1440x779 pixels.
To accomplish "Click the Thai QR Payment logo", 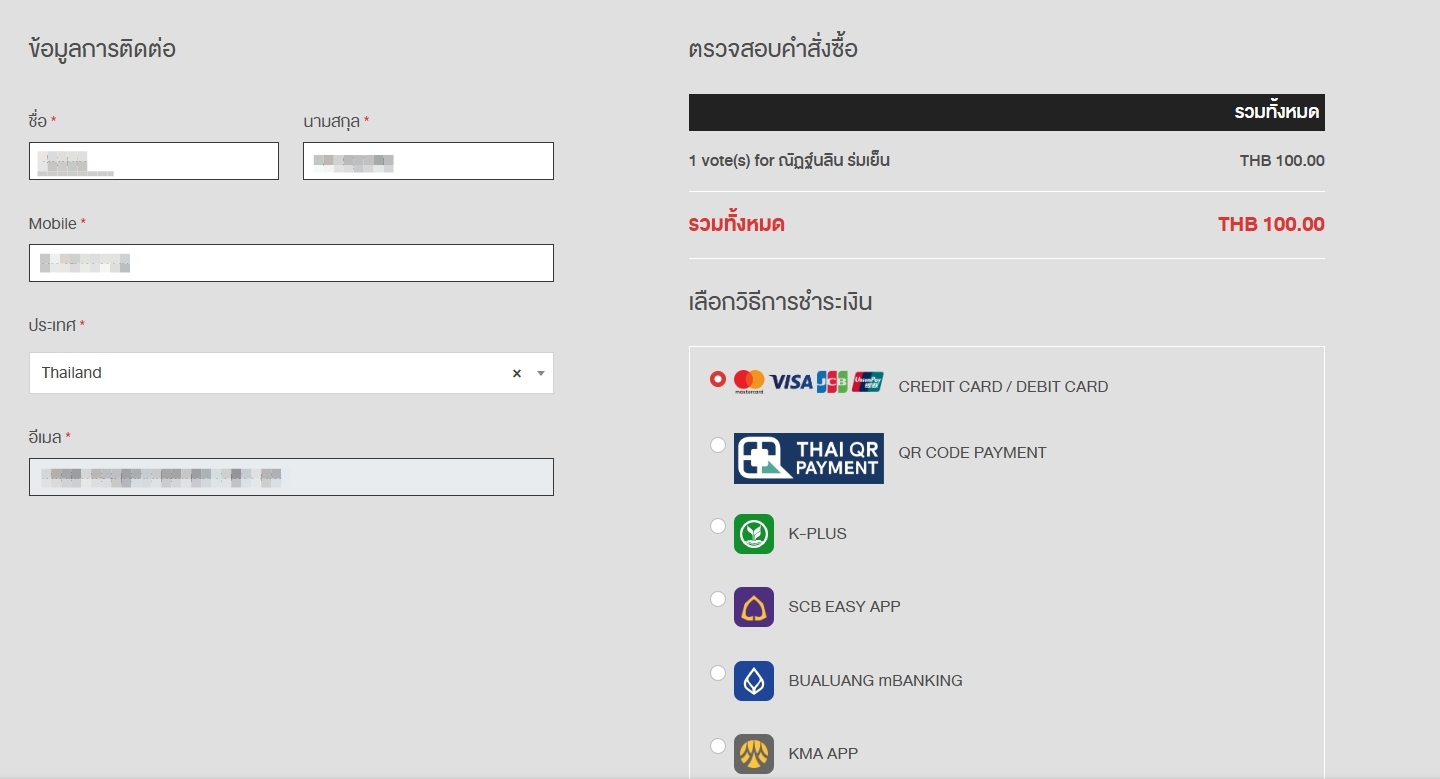I will 808,458.
